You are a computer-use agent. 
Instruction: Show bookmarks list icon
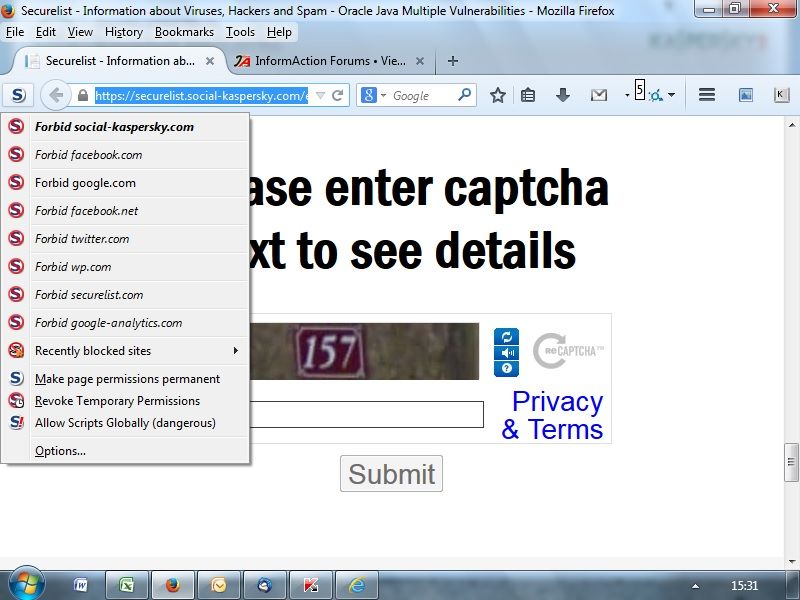coord(528,95)
